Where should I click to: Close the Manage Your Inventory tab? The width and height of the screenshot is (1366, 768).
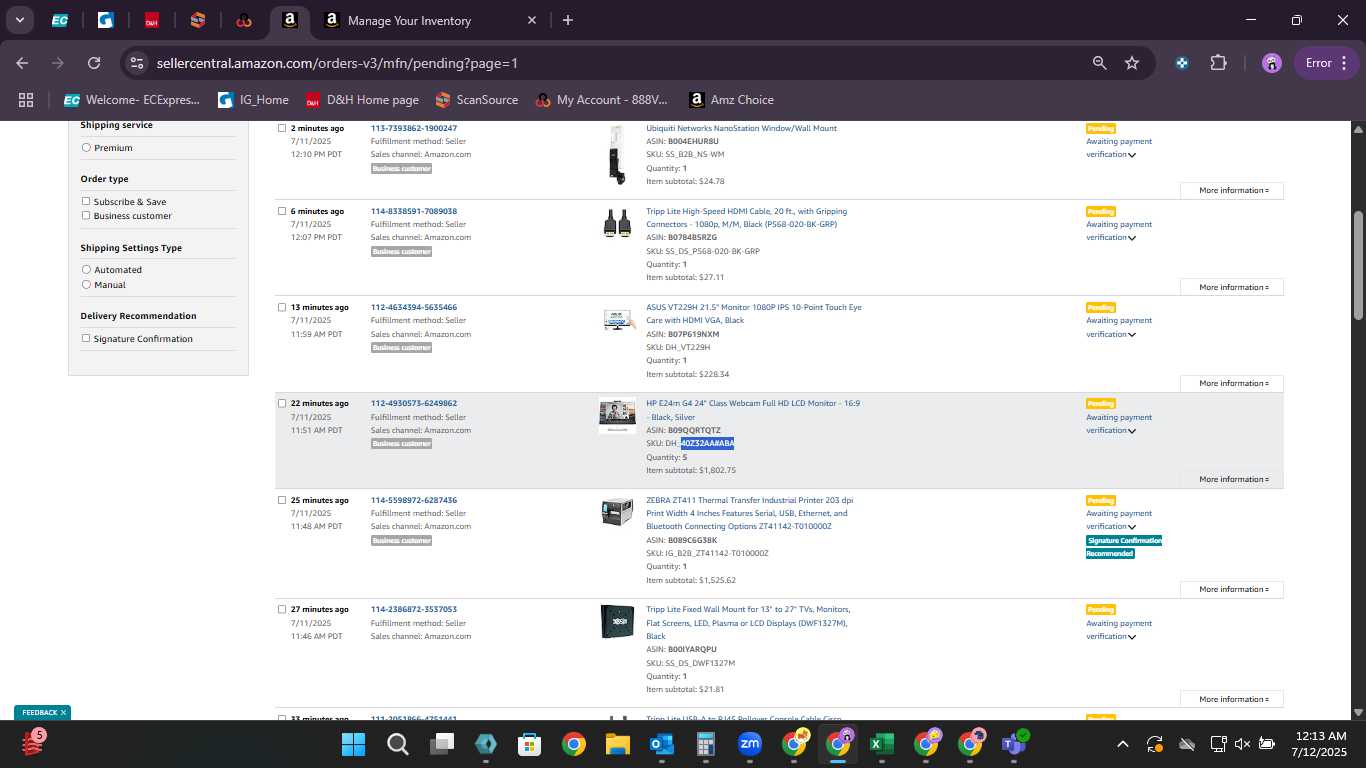point(532,20)
